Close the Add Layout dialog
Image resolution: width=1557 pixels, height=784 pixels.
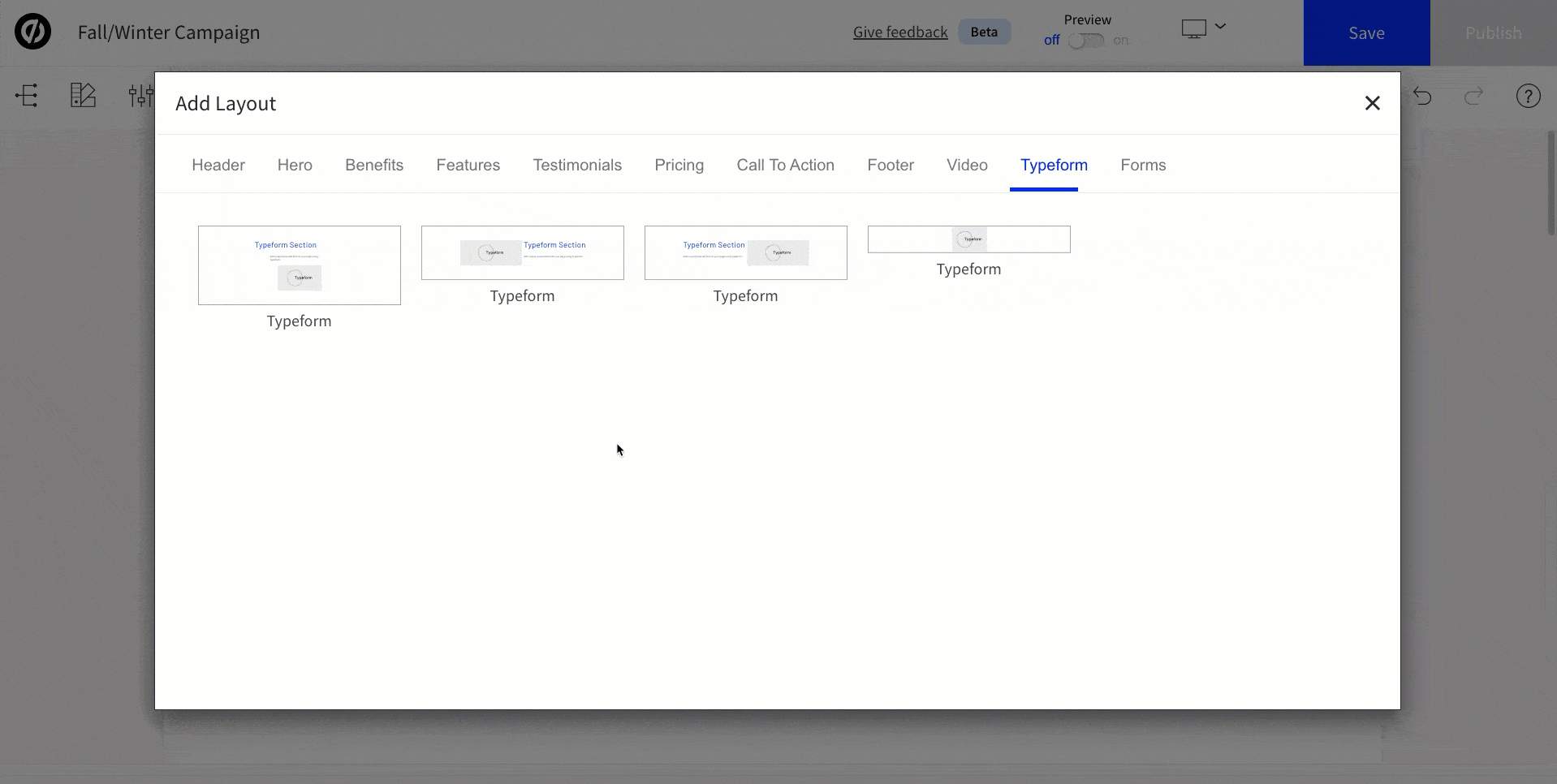coord(1372,103)
